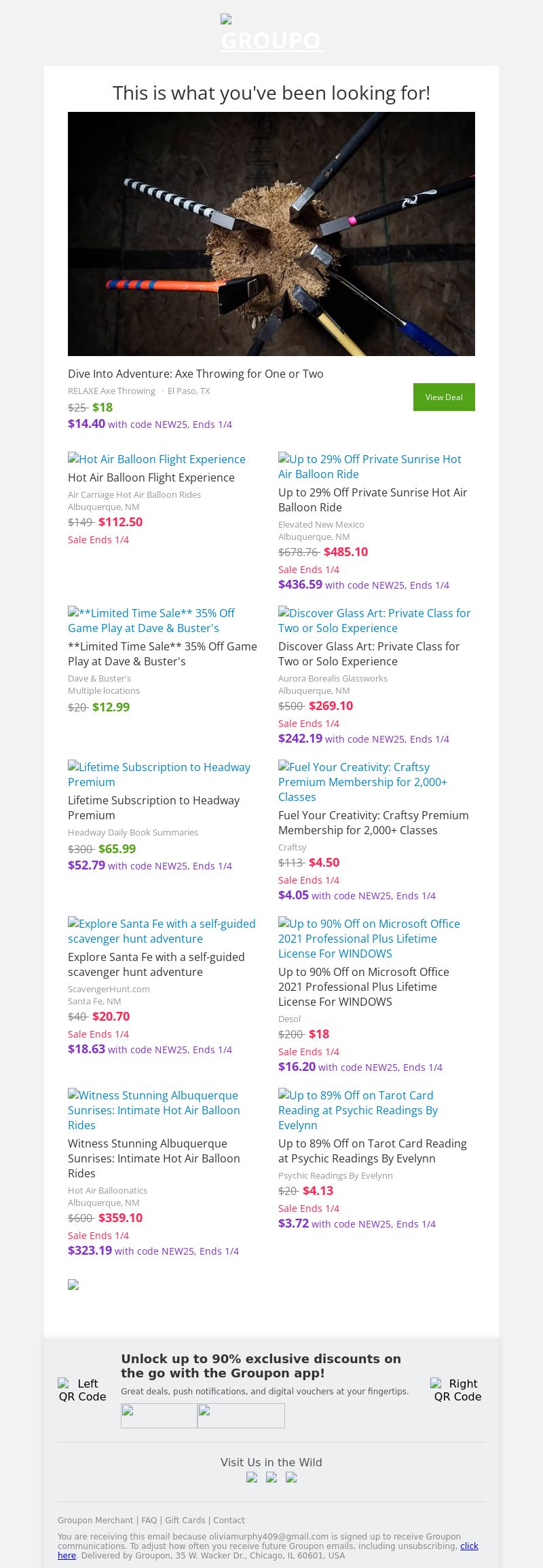Open the axe throwing hero image
Image resolution: width=543 pixels, height=1568 pixels.
point(271,234)
